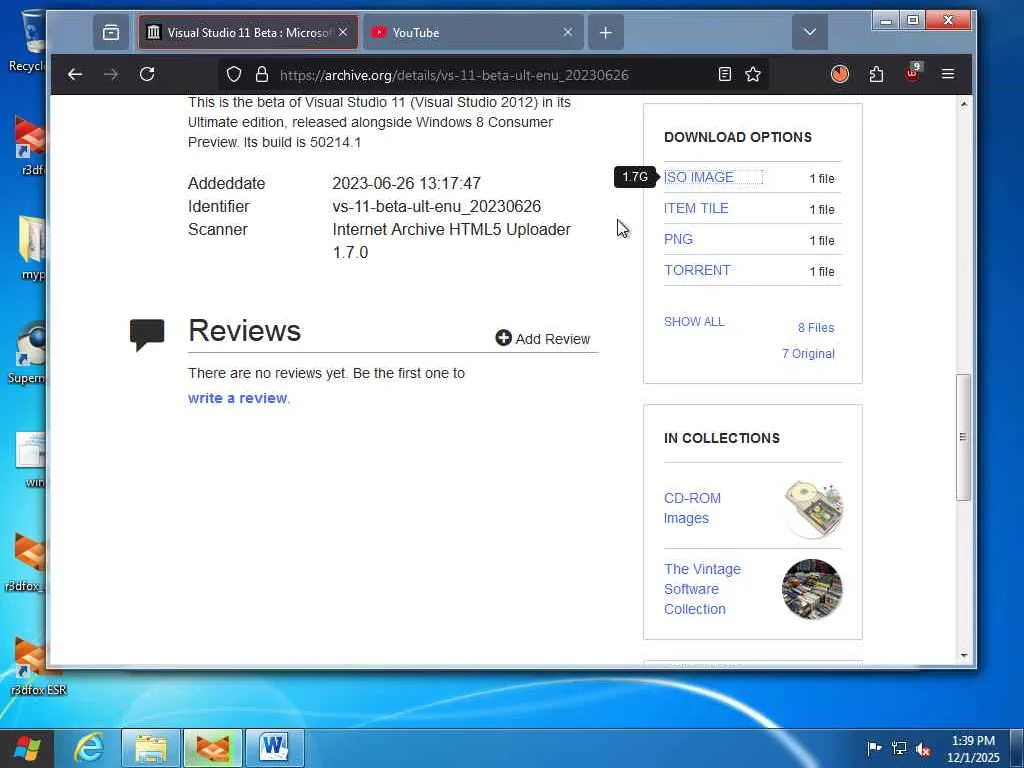Click the archive.org URL address field
Image resolution: width=1024 pixels, height=768 pixels.
point(454,75)
